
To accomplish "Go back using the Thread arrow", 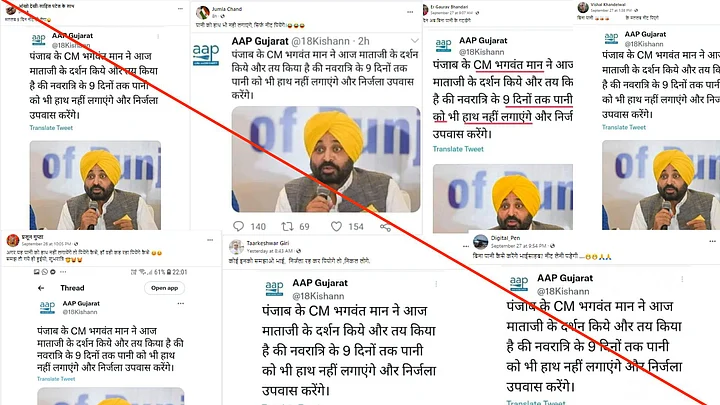I will [x=41, y=288].
